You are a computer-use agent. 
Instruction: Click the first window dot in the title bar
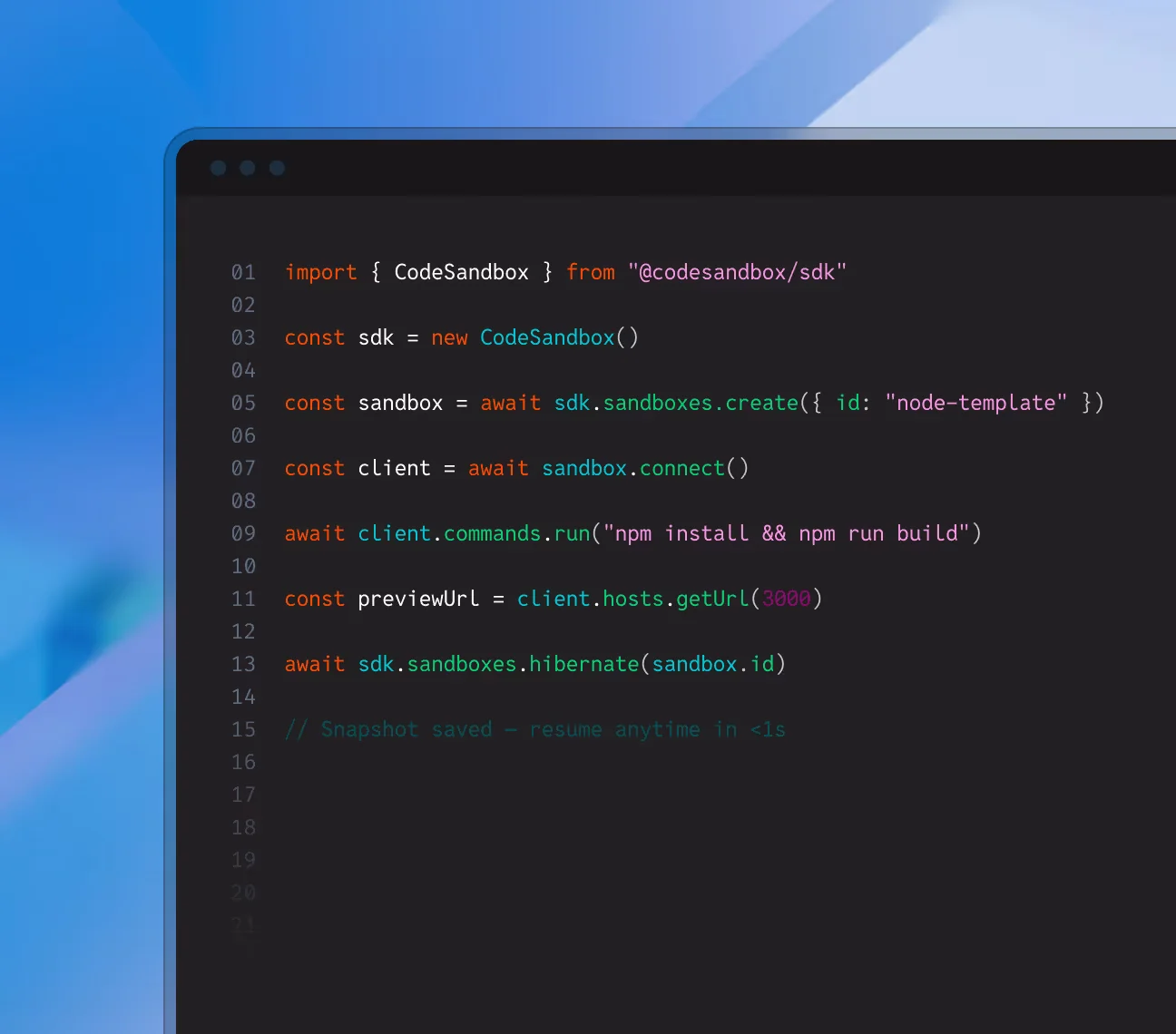click(218, 168)
